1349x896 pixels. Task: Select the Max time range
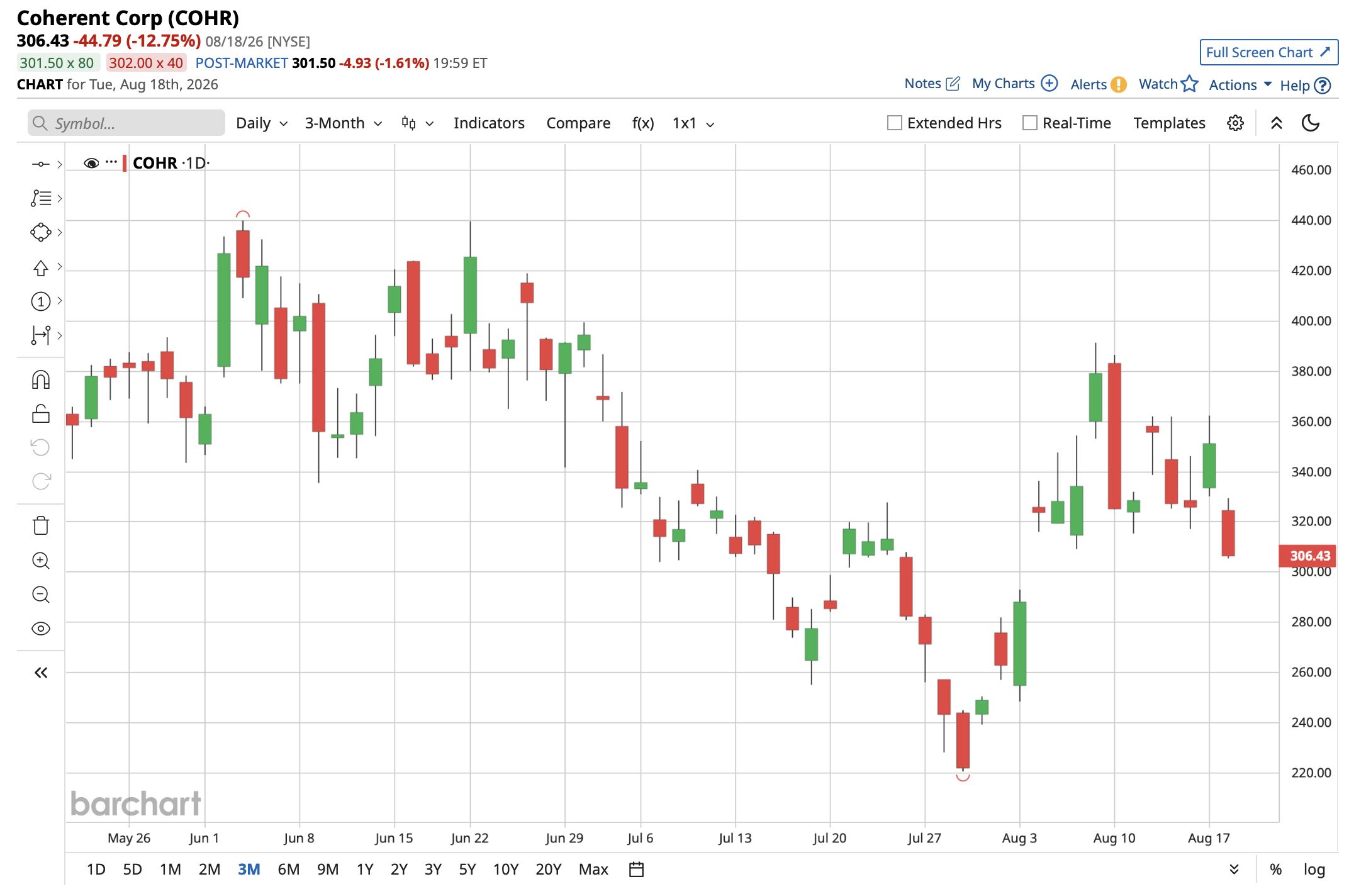pyautogui.click(x=593, y=870)
